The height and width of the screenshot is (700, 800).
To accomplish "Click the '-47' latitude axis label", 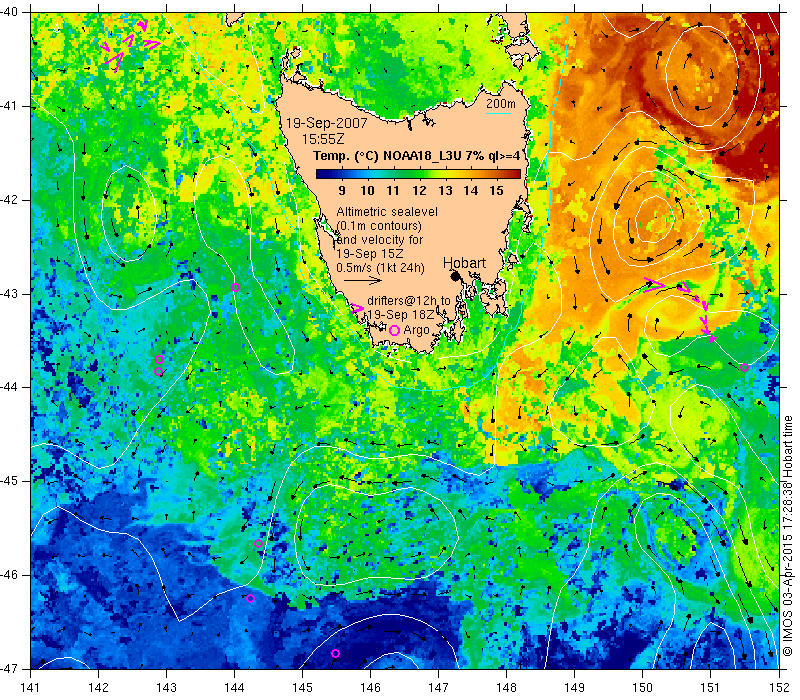I will 9,668.
